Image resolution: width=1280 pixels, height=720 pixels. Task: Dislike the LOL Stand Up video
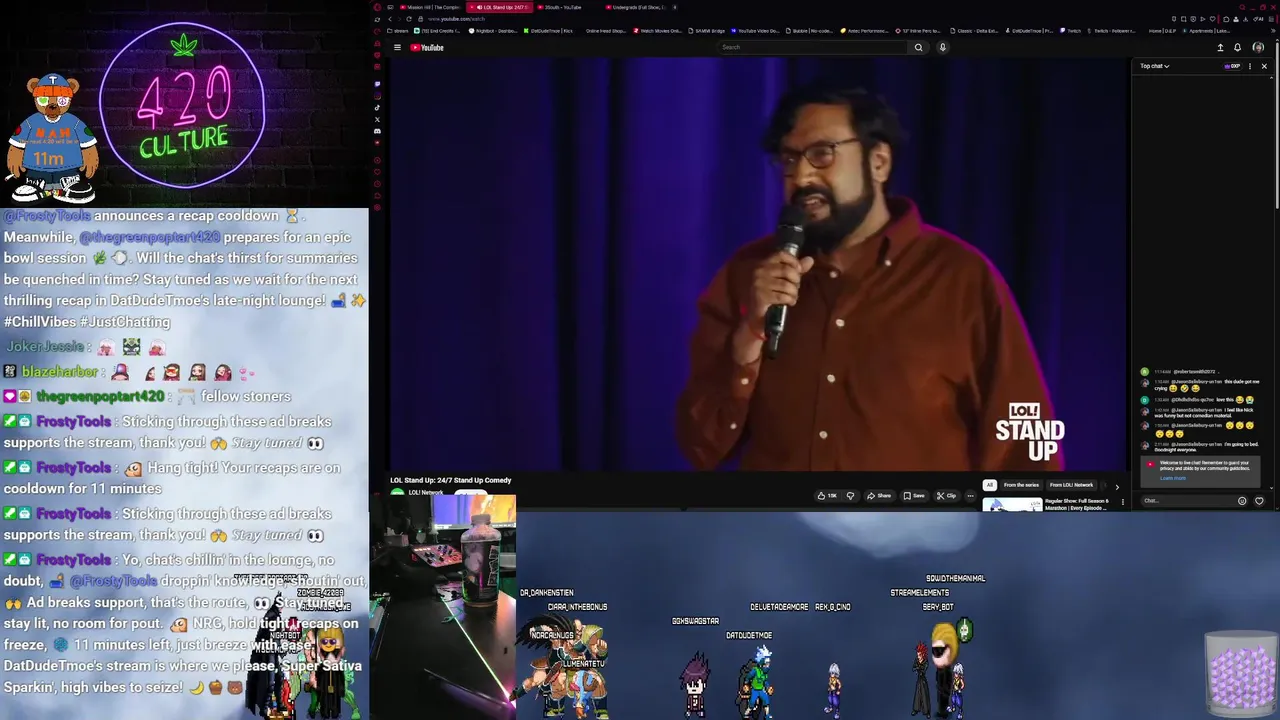click(850, 496)
